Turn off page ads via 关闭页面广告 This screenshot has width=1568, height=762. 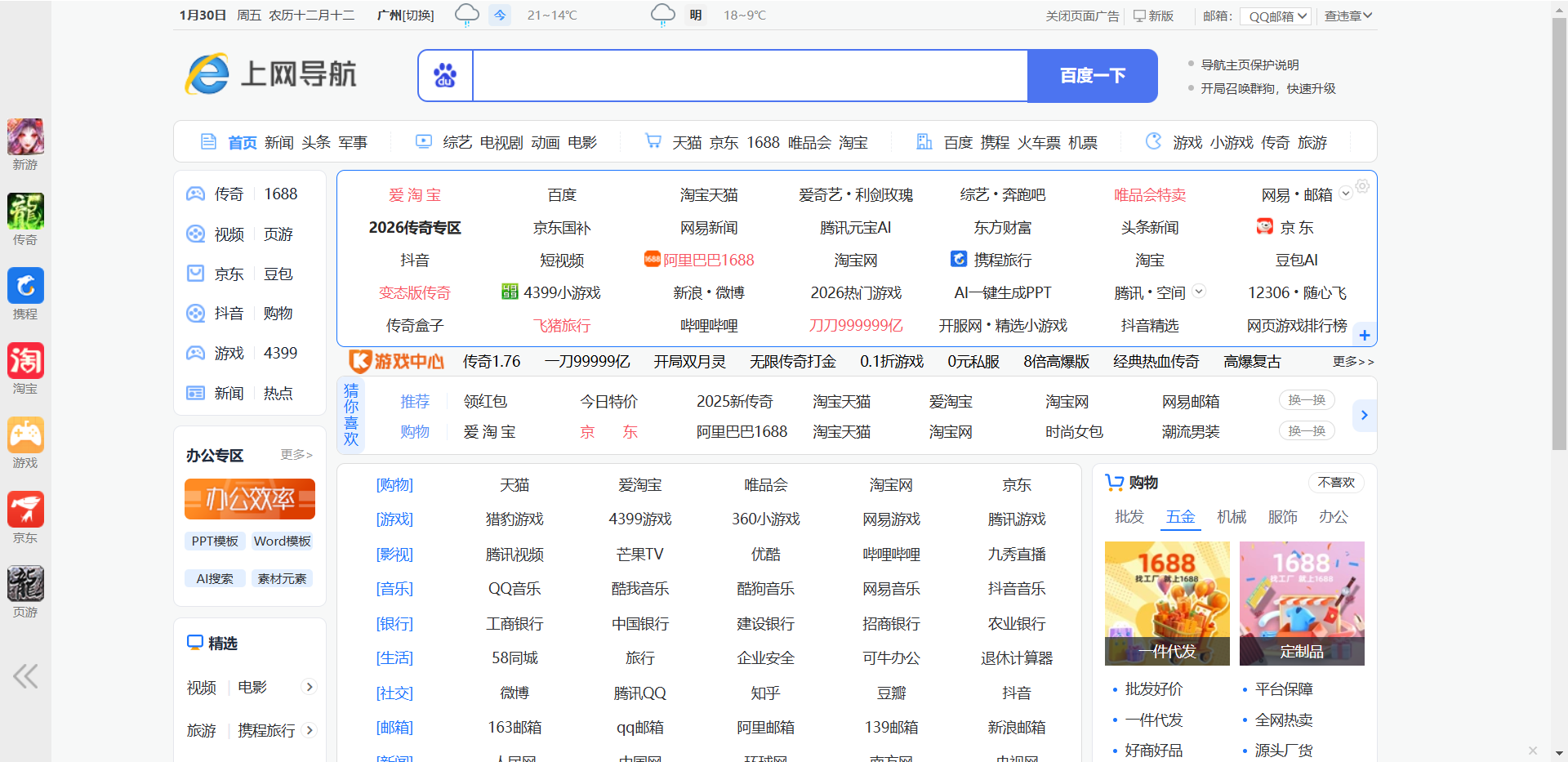click(1080, 15)
